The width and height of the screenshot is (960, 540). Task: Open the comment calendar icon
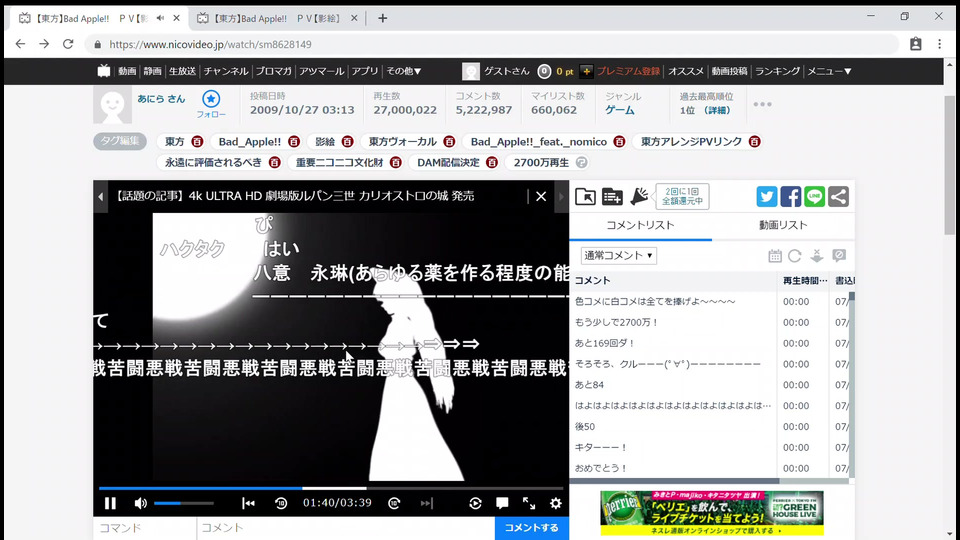click(x=775, y=256)
